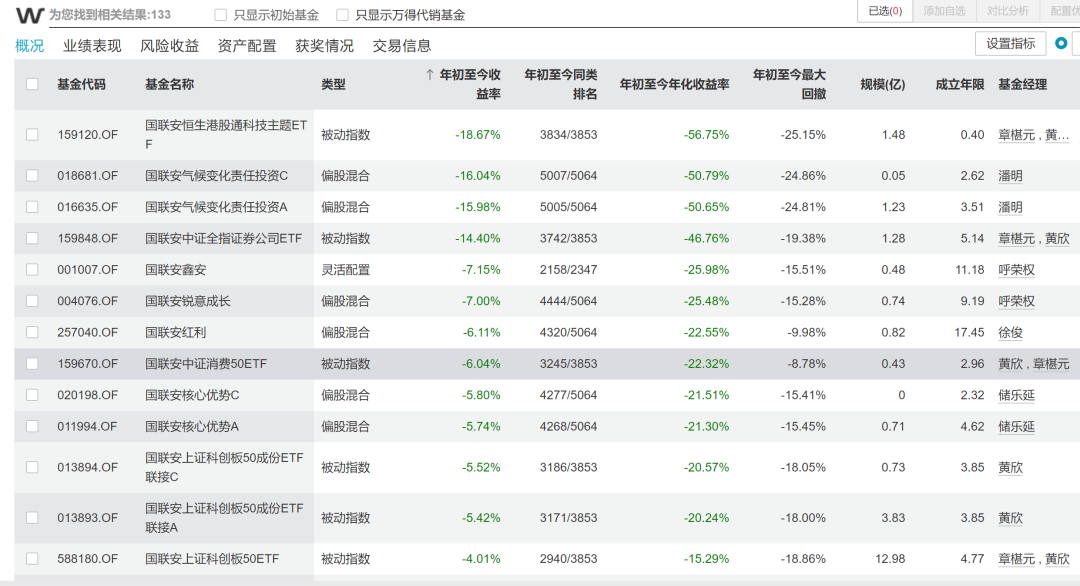
Task: Toggle the select-all checkbox in table header
Action: pos(32,84)
